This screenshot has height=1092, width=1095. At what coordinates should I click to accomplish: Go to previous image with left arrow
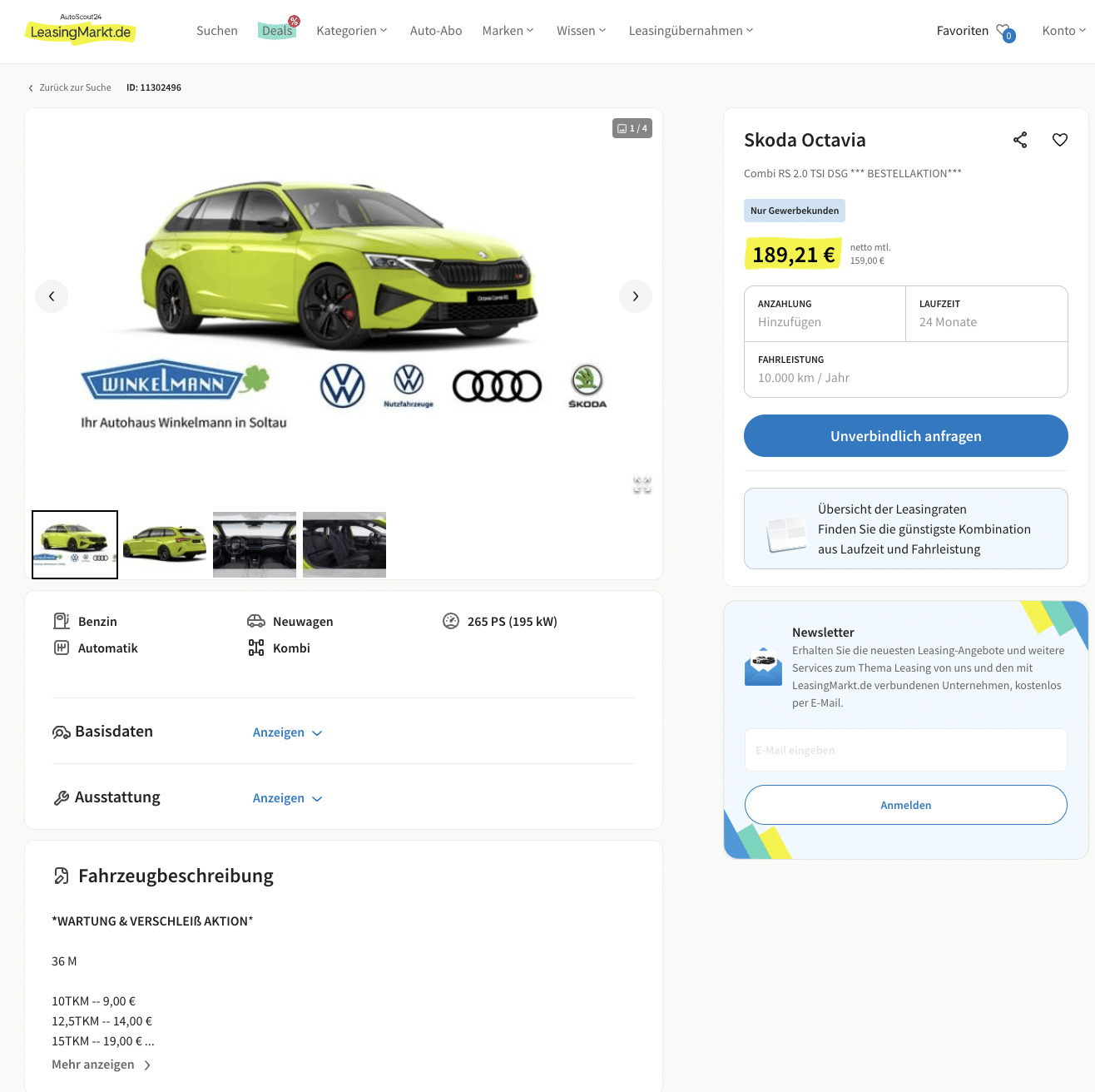(52, 296)
